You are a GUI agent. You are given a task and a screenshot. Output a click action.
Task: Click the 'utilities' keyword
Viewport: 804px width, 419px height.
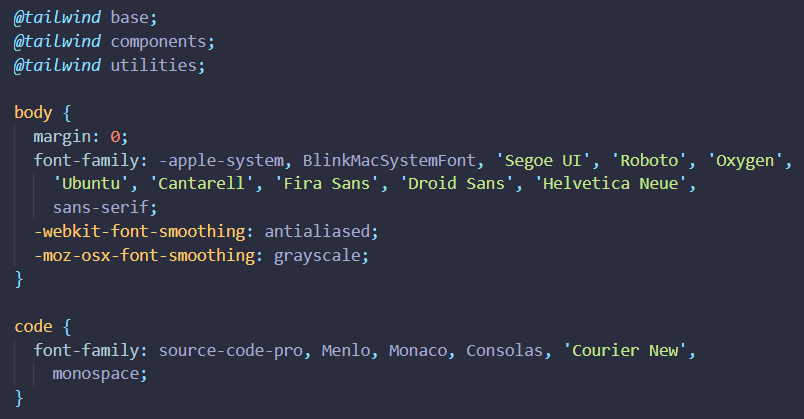154,65
